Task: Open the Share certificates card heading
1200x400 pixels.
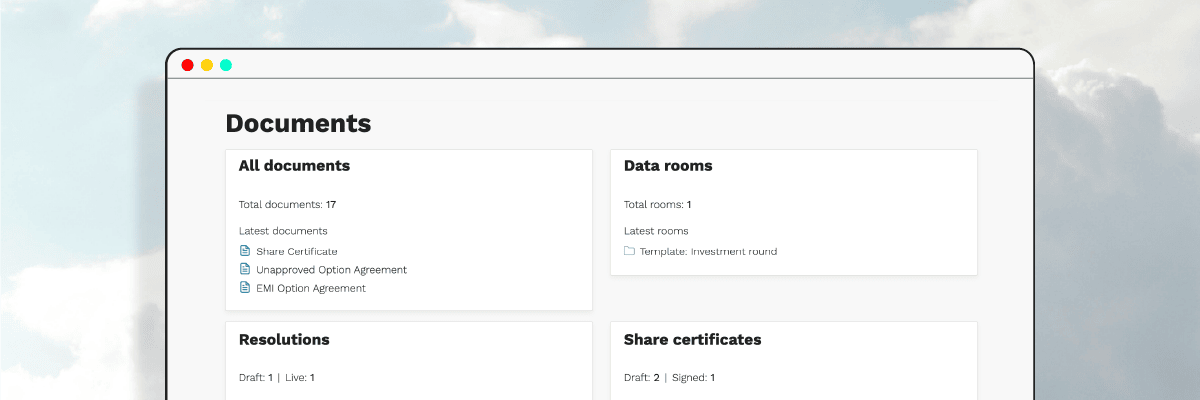Action: pyautogui.click(x=692, y=340)
